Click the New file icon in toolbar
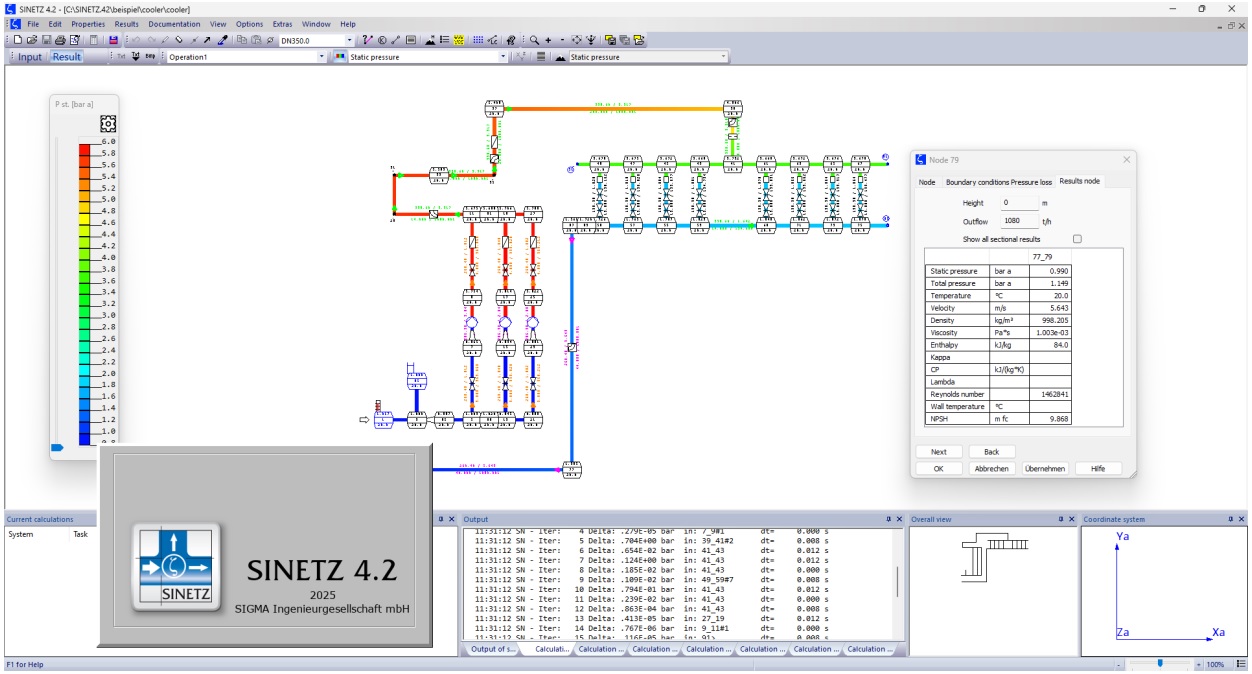The image size is (1252, 674). pyautogui.click(x=19, y=40)
